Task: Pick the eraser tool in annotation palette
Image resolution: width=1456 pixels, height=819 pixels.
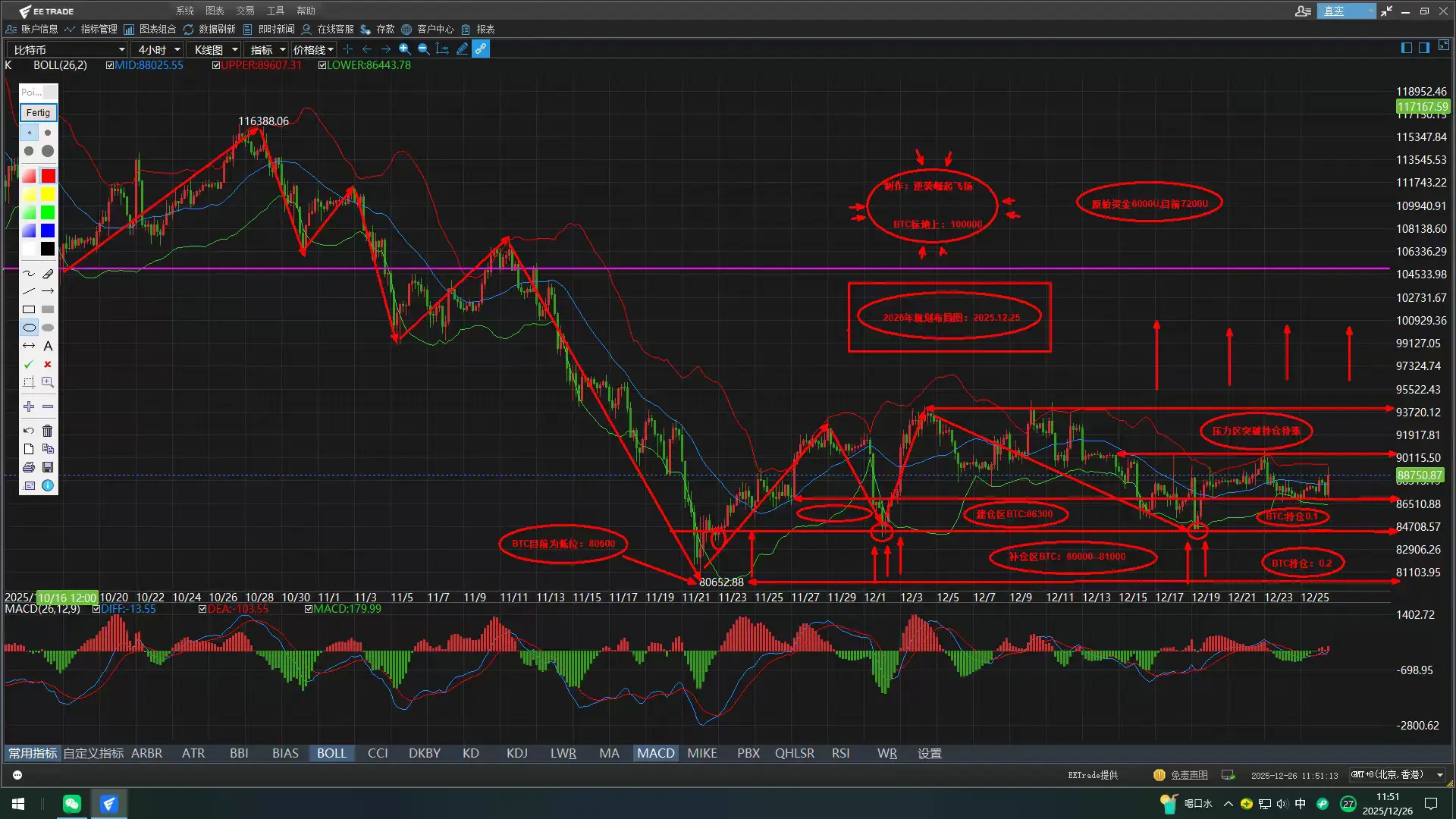Action: [48, 273]
